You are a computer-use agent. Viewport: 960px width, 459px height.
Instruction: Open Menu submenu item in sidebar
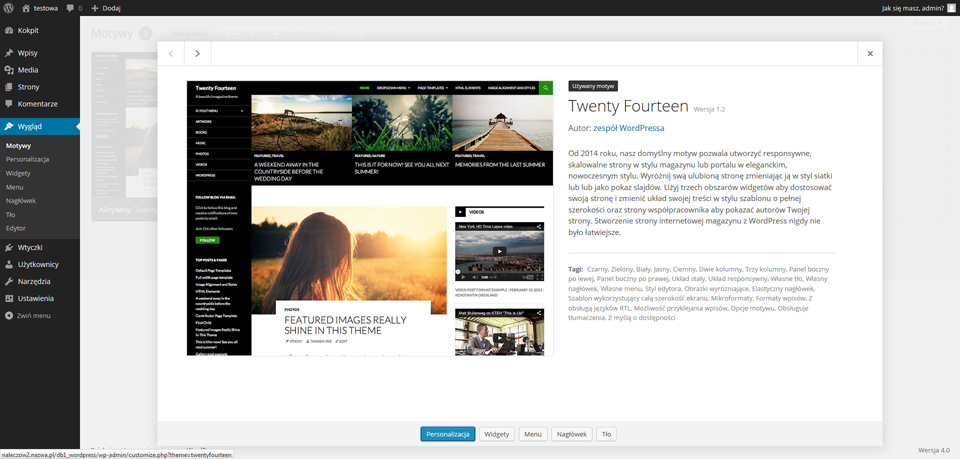15,187
